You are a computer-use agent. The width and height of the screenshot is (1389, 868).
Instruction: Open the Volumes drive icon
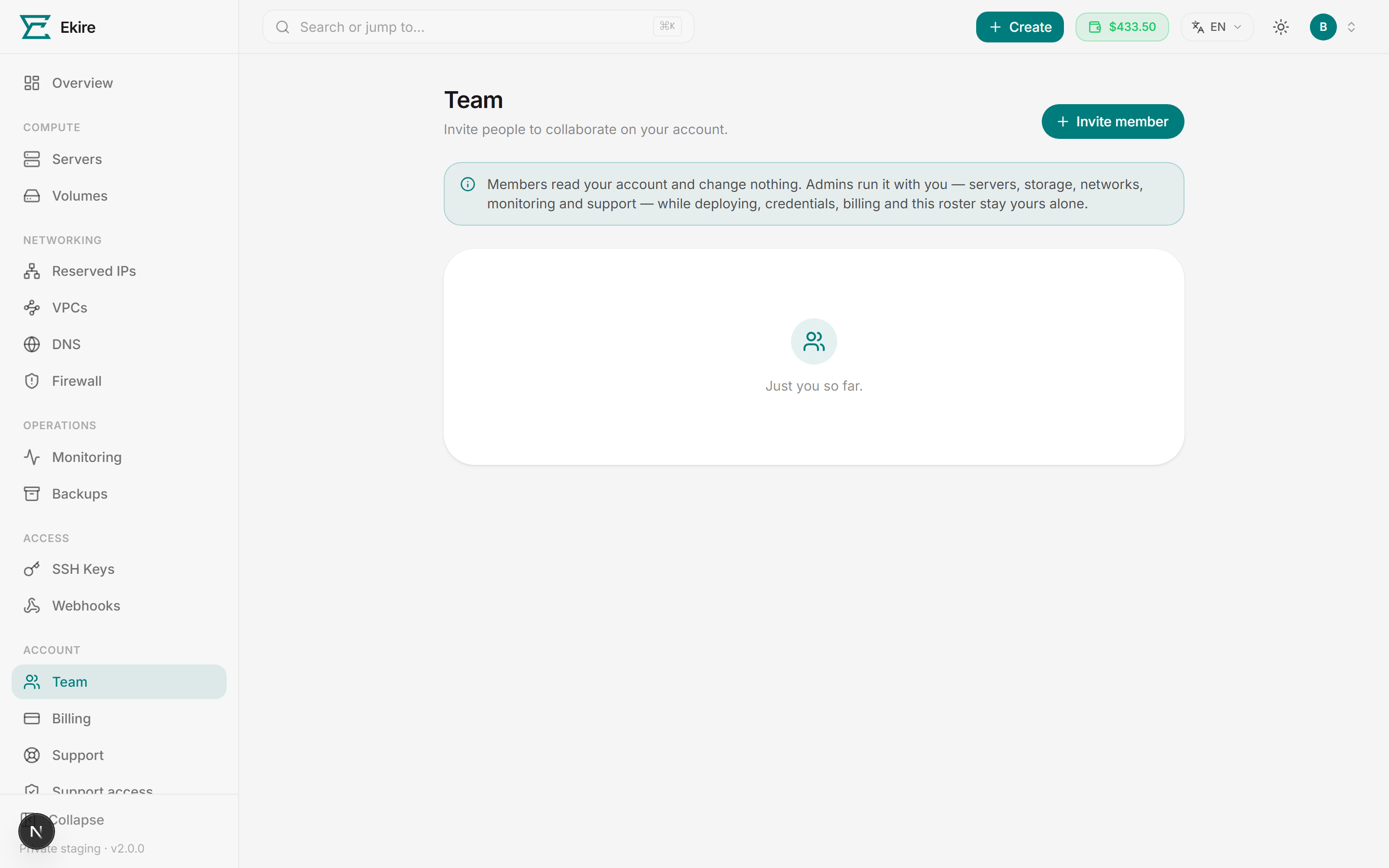pyautogui.click(x=31, y=196)
